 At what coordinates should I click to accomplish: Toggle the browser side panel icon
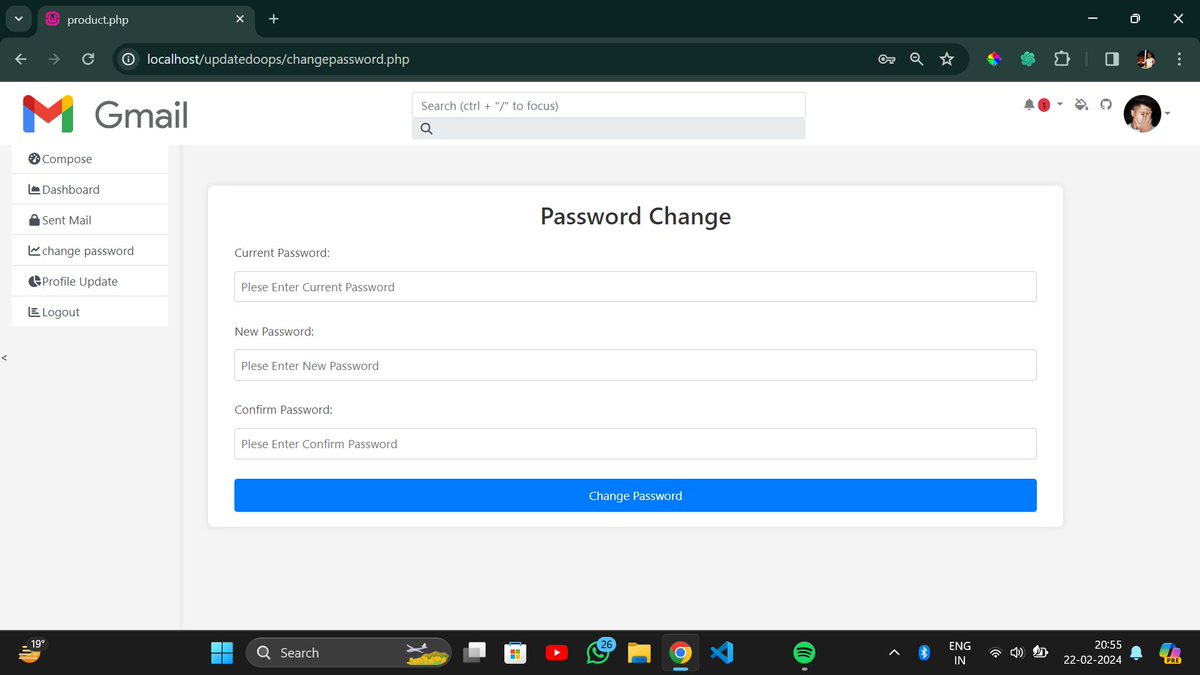(x=1111, y=59)
